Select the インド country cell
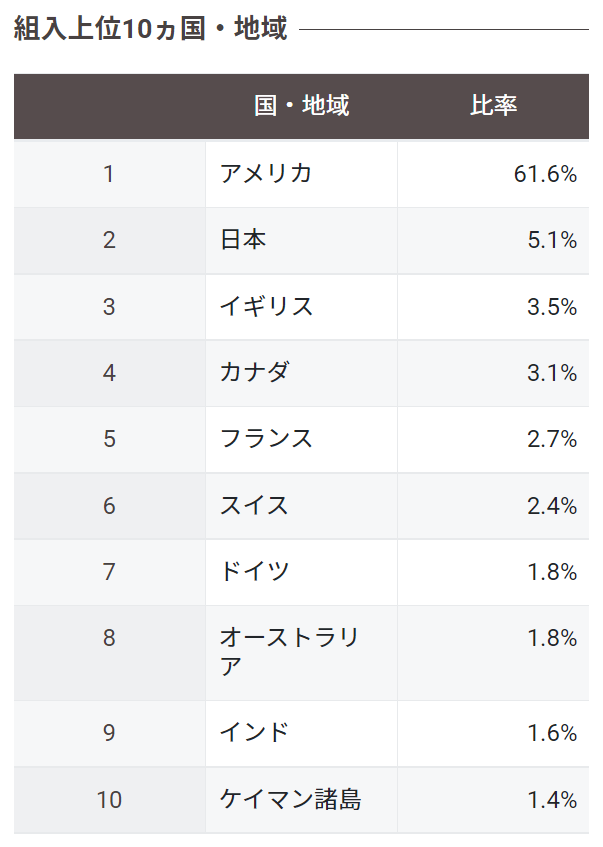 [302, 733]
